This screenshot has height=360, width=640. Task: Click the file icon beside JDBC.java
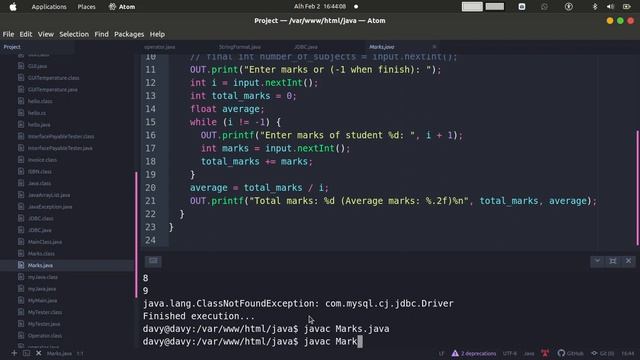(x=21, y=230)
